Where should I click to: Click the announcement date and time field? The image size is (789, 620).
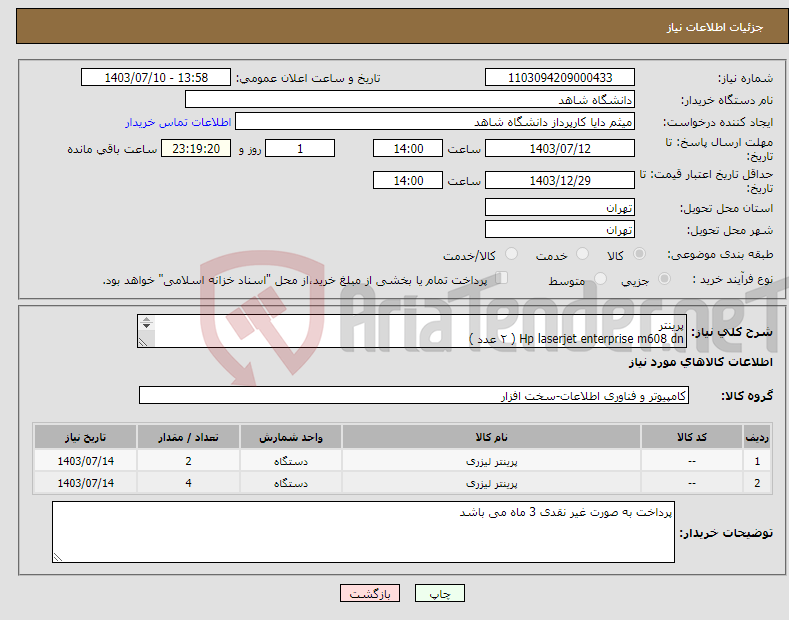coord(156,78)
